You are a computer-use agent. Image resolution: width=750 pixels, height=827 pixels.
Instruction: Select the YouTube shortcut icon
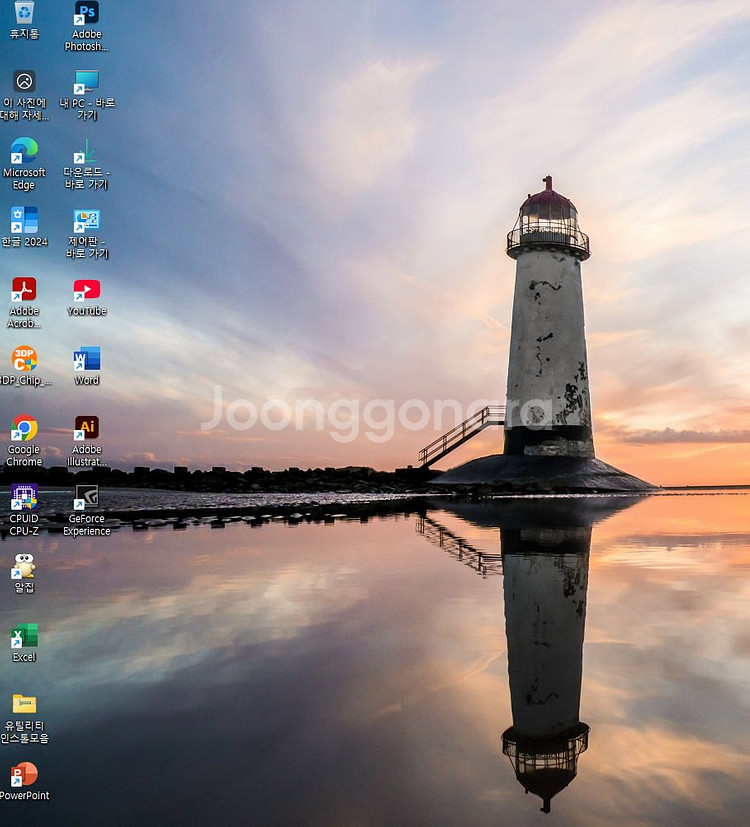click(x=87, y=290)
